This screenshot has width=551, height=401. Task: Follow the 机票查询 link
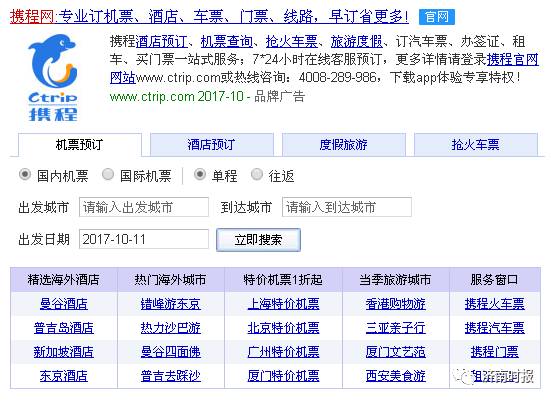tap(227, 41)
